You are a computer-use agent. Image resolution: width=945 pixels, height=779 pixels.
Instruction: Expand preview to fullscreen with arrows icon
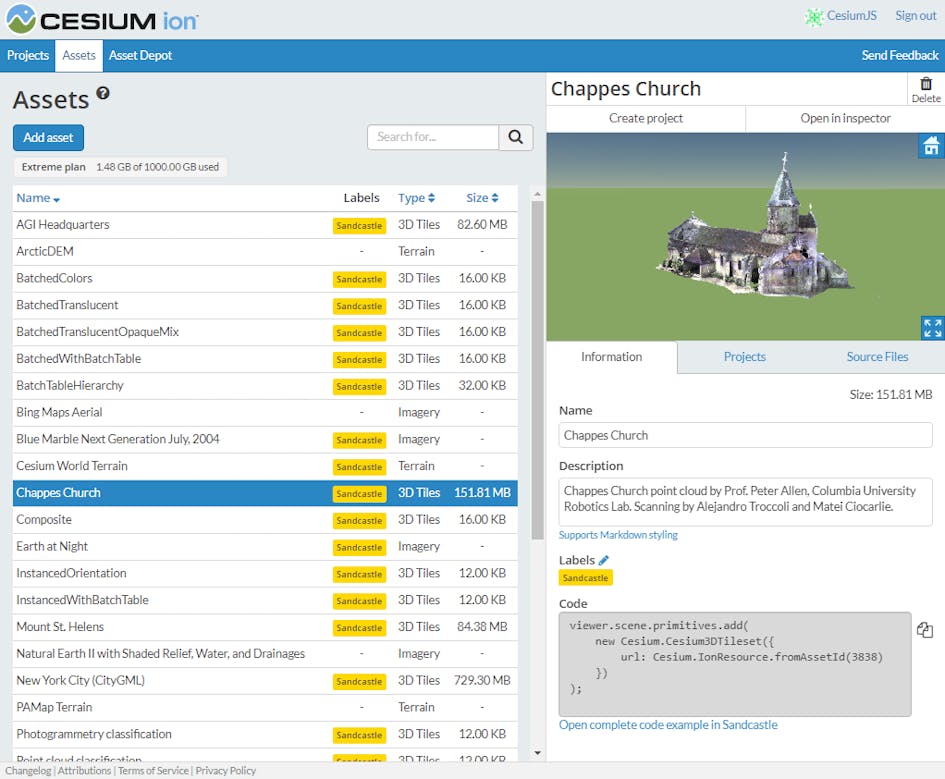(932, 327)
